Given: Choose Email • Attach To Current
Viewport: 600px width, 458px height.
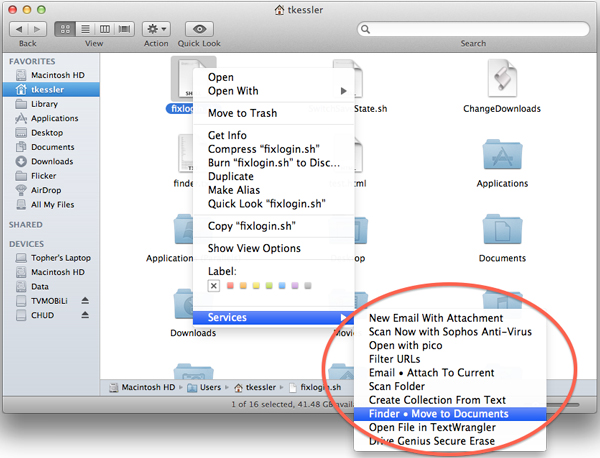Looking at the screenshot, I should (x=450, y=373).
